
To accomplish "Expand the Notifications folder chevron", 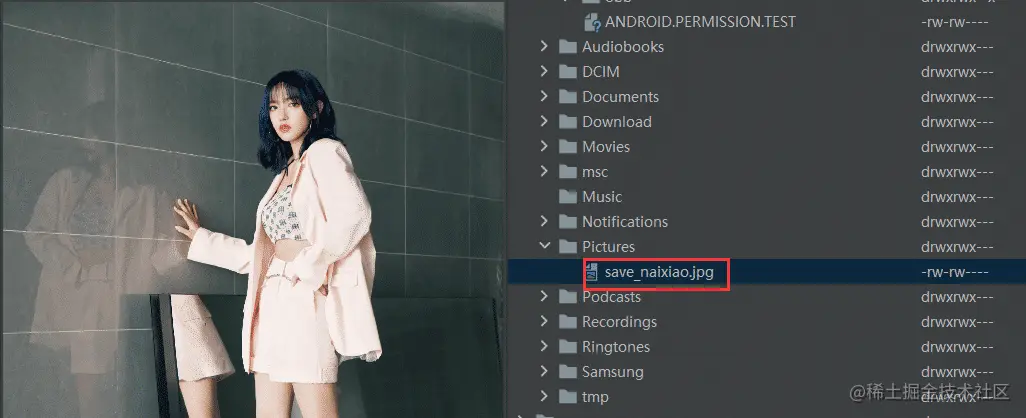I will point(544,221).
